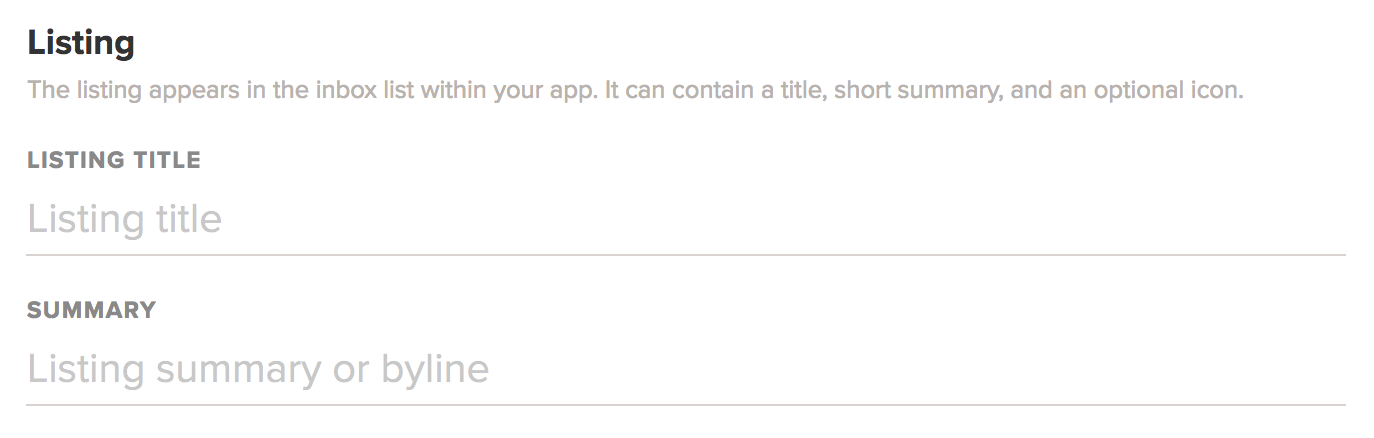Click the 'Listing title' placeholder text
This screenshot has height=438, width=1374.
click(125, 219)
